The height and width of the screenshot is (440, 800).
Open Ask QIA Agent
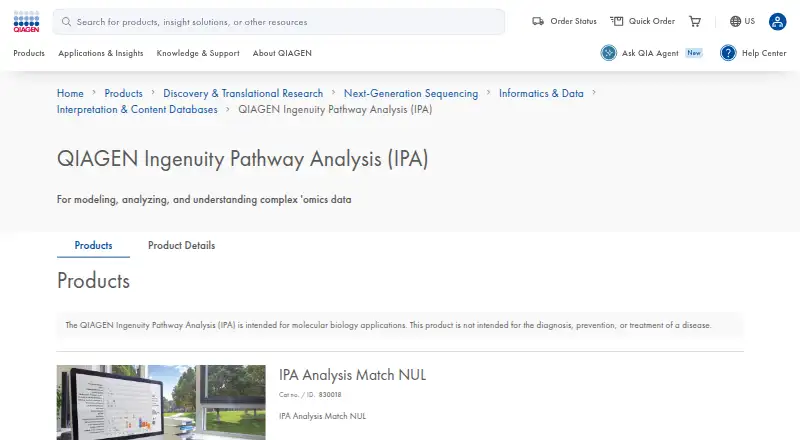coord(650,53)
